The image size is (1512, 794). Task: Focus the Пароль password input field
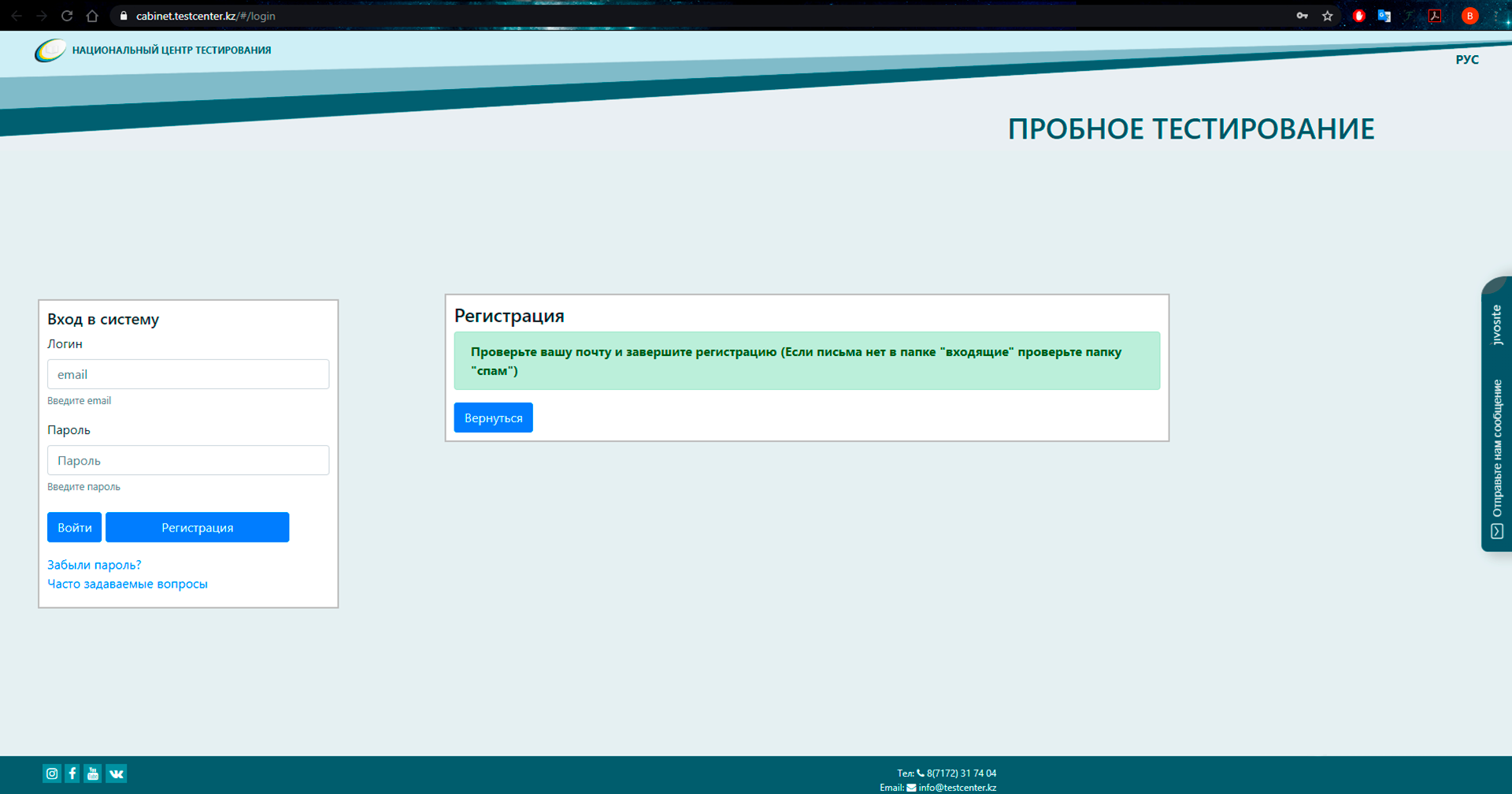(x=188, y=460)
